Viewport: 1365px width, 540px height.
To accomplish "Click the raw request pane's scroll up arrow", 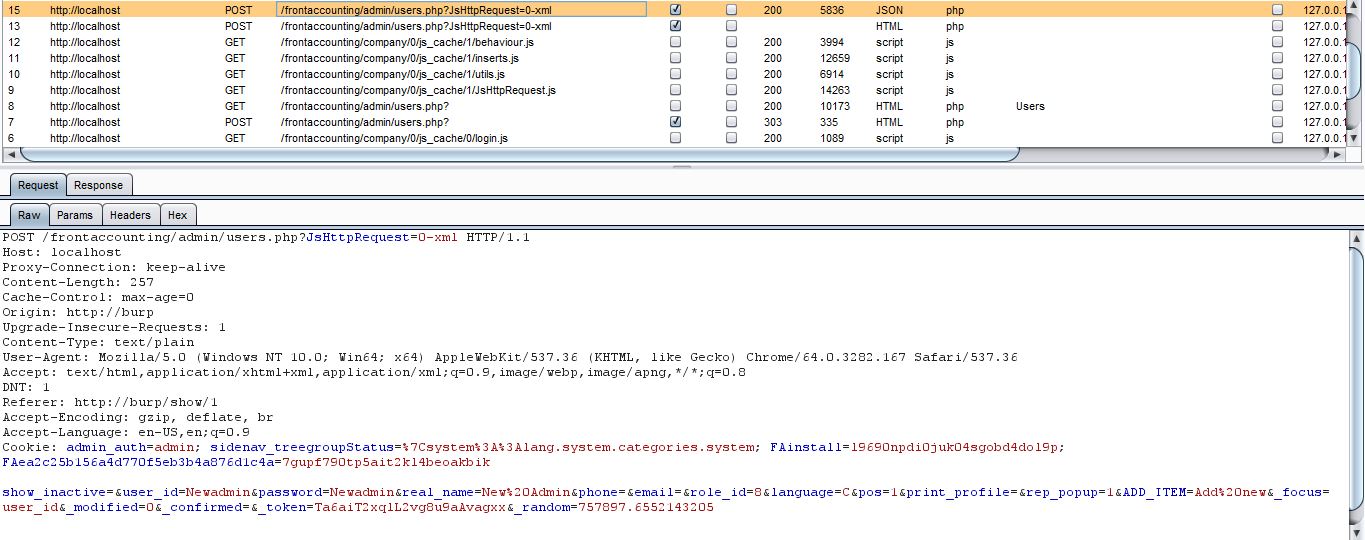I will coord(1355,238).
